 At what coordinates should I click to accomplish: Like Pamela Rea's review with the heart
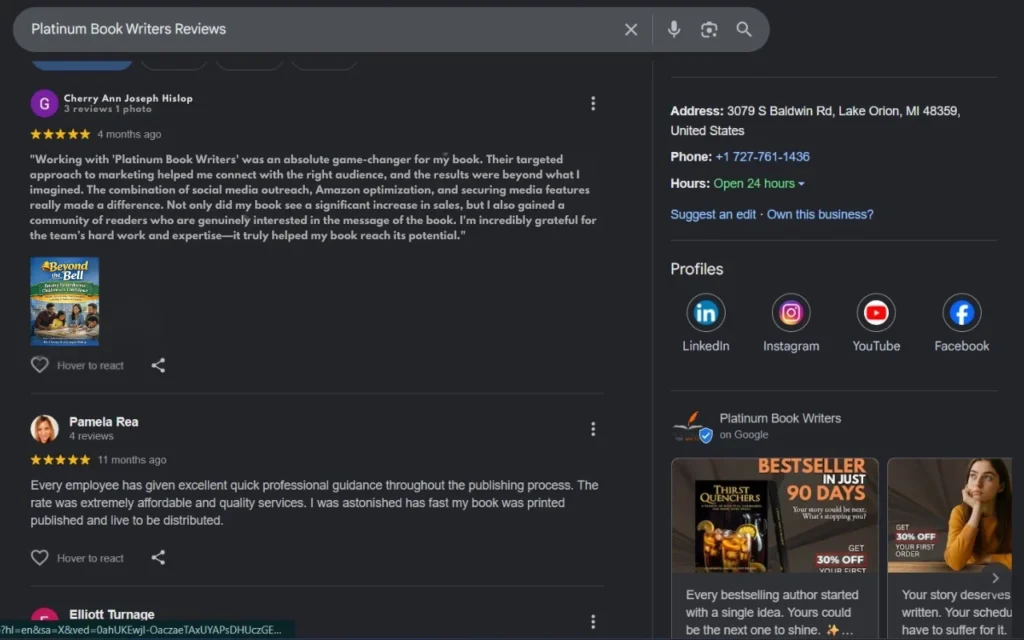click(40, 558)
